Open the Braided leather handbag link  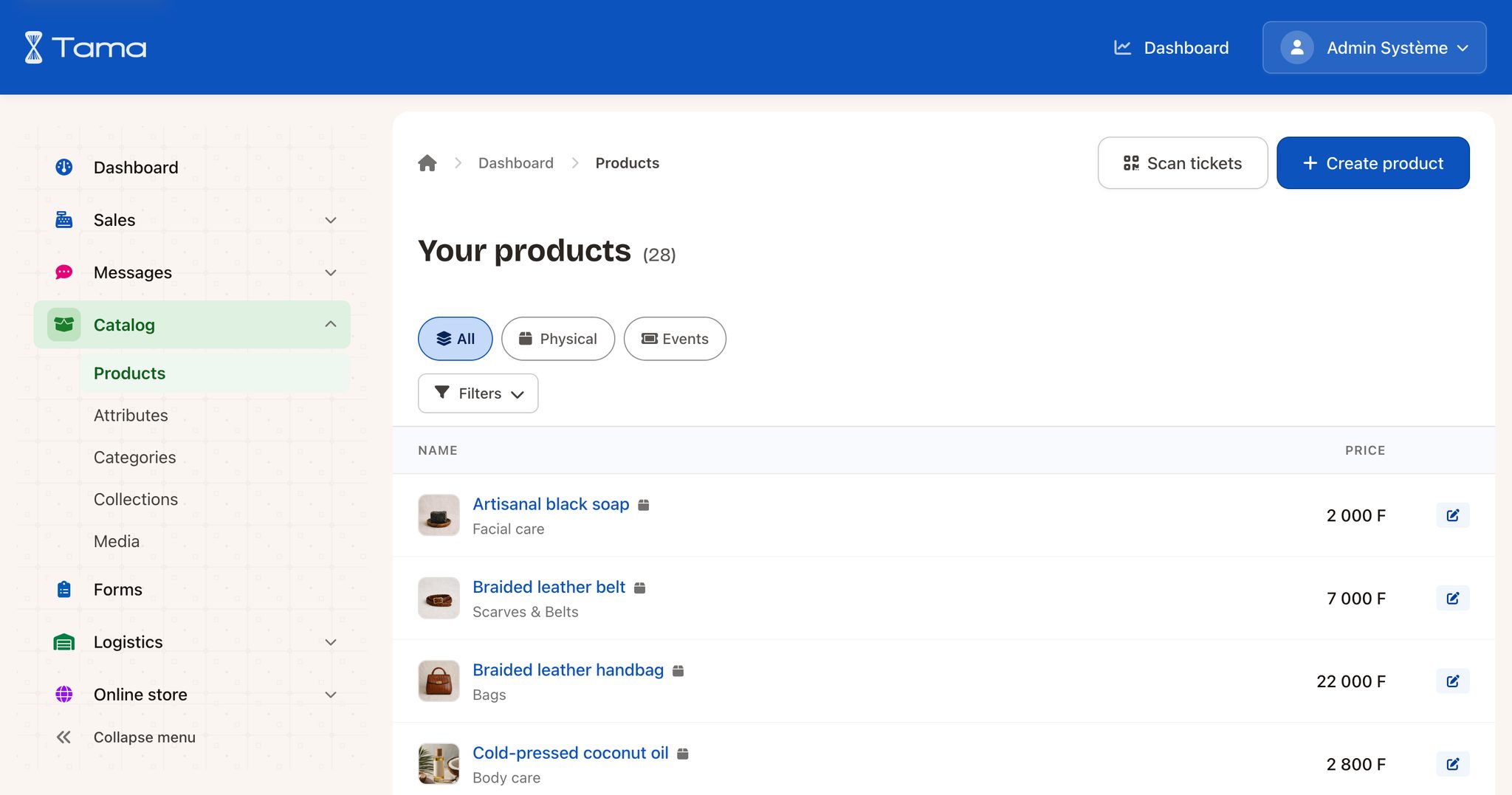click(x=568, y=670)
